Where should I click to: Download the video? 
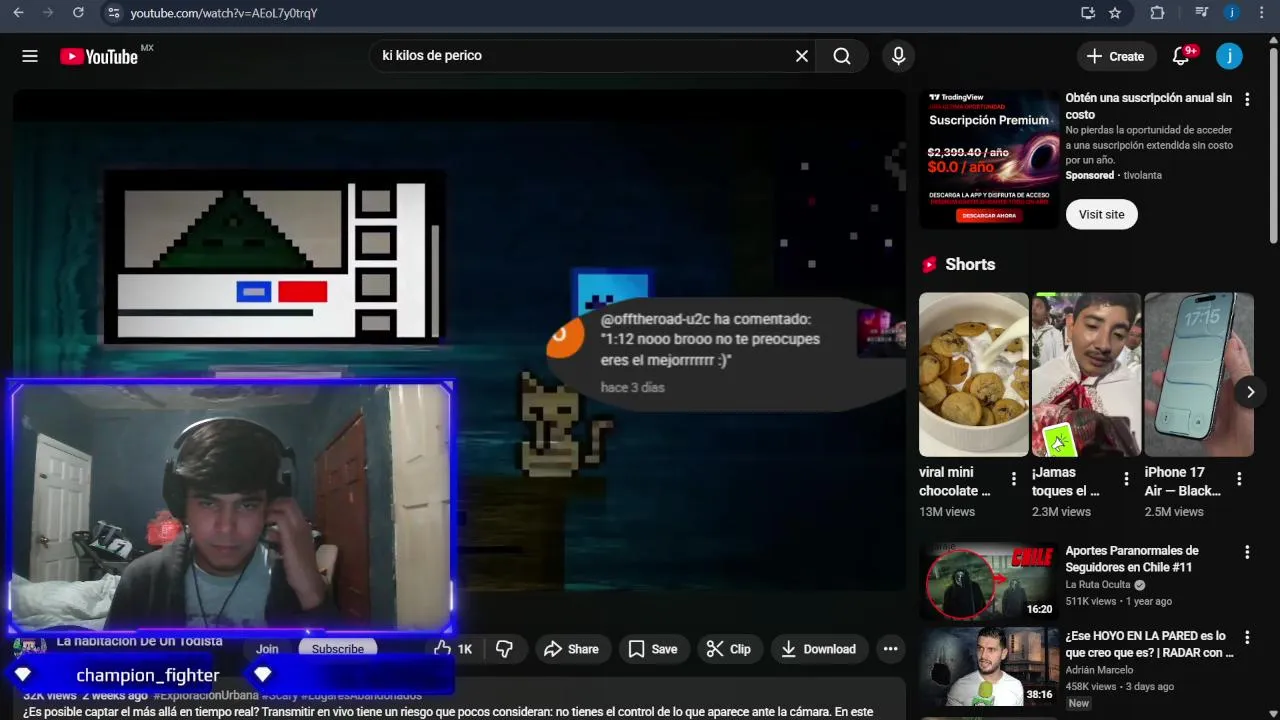[818, 649]
